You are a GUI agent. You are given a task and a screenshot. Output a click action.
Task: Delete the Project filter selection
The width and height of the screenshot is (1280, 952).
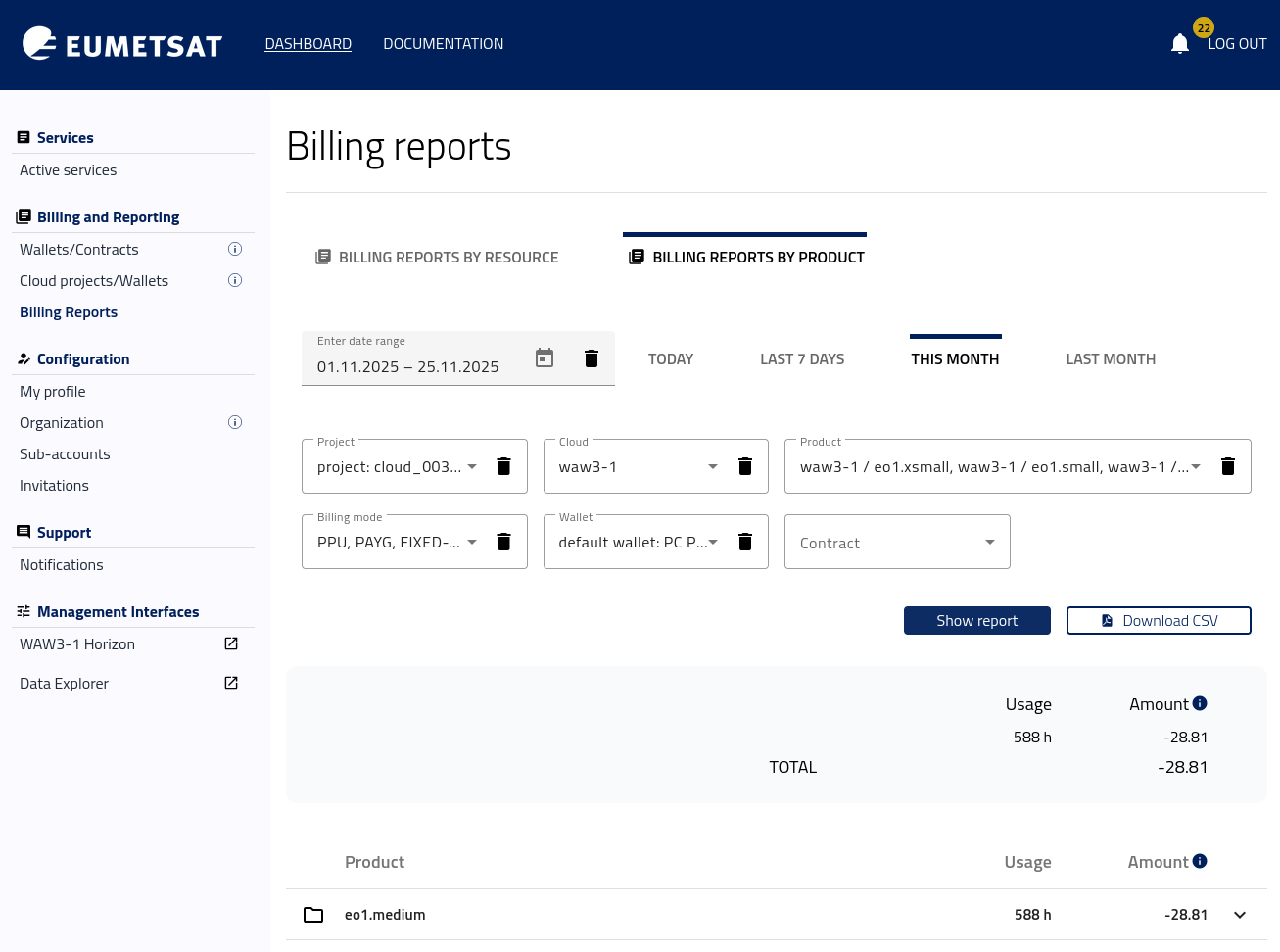(x=503, y=466)
